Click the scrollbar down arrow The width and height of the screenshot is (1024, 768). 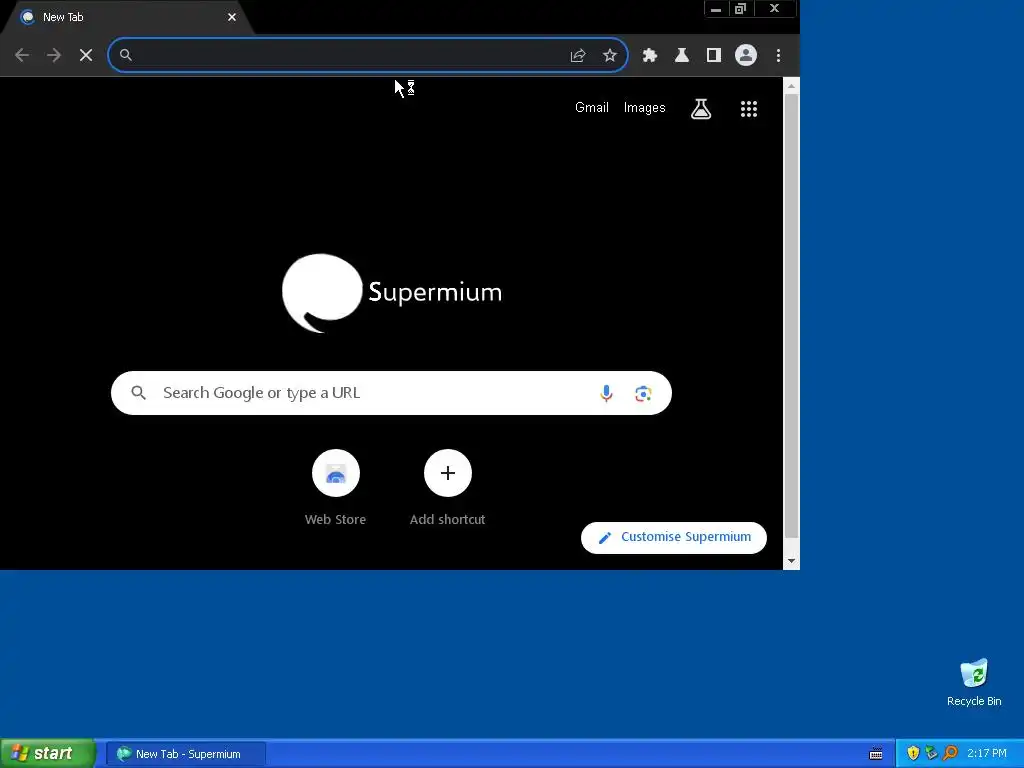coord(791,561)
